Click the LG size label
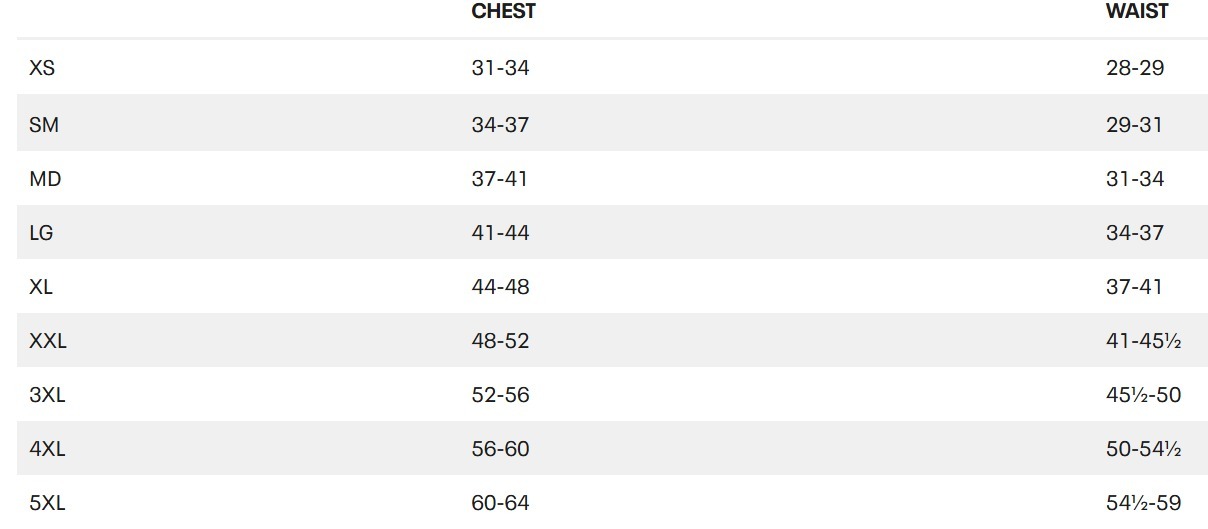Screen dimensions: 1208x529 point(42,233)
